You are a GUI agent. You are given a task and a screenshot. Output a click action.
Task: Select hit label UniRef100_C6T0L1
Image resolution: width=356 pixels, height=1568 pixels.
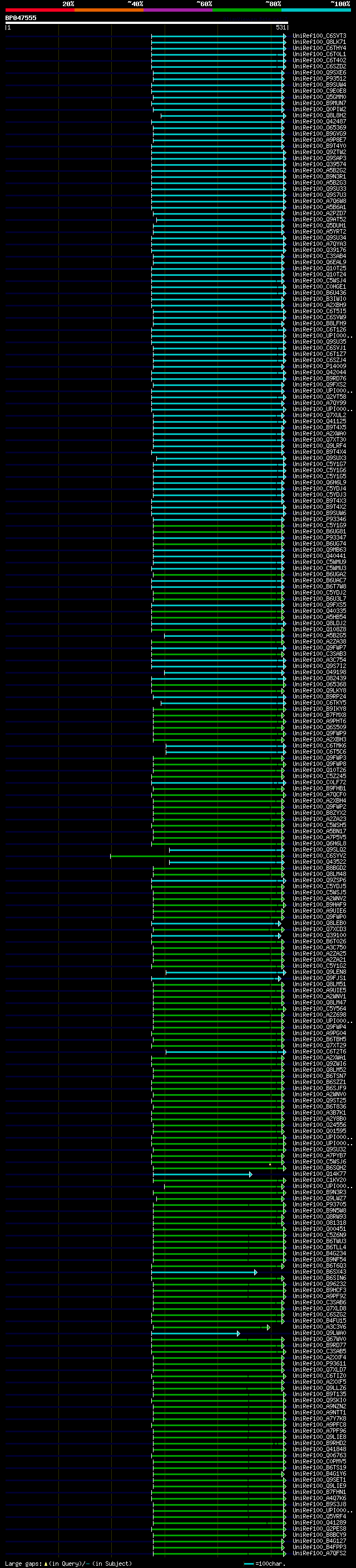pos(319,54)
